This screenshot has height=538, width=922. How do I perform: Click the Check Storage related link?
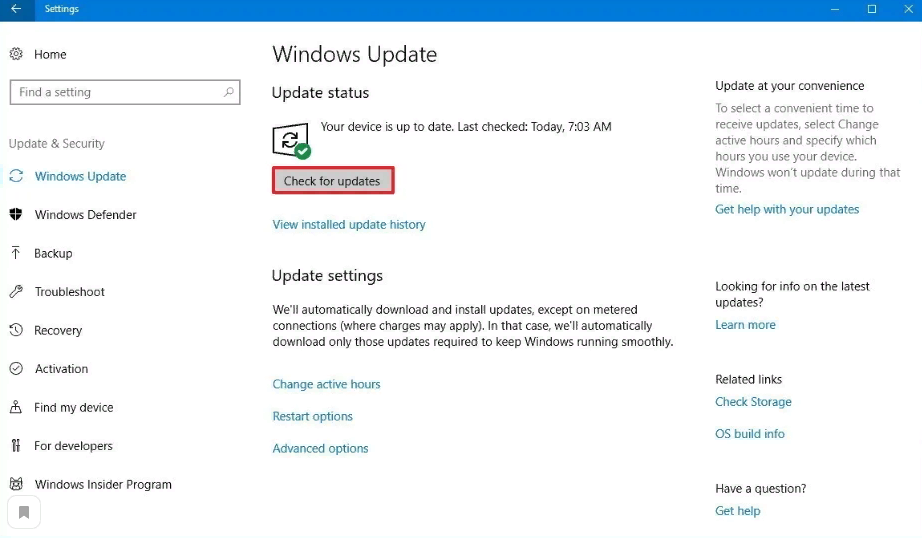click(x=753, y=402)
